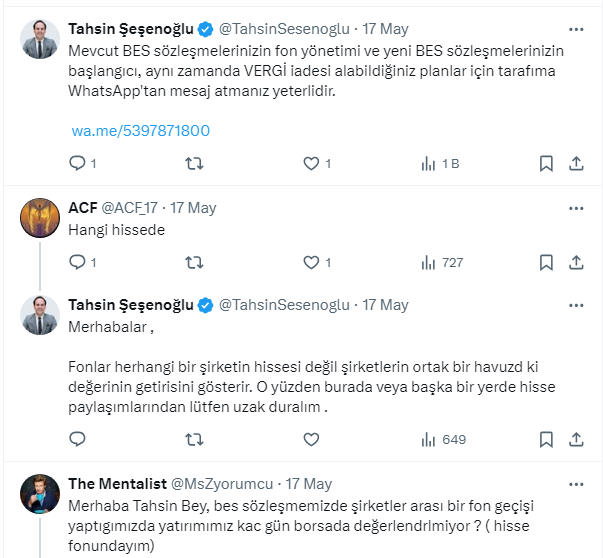Retweet the first Tahsin Şeşenoğlu tweet
The height and width of the screenshot is (558, 603).
[x=195, y=163]
